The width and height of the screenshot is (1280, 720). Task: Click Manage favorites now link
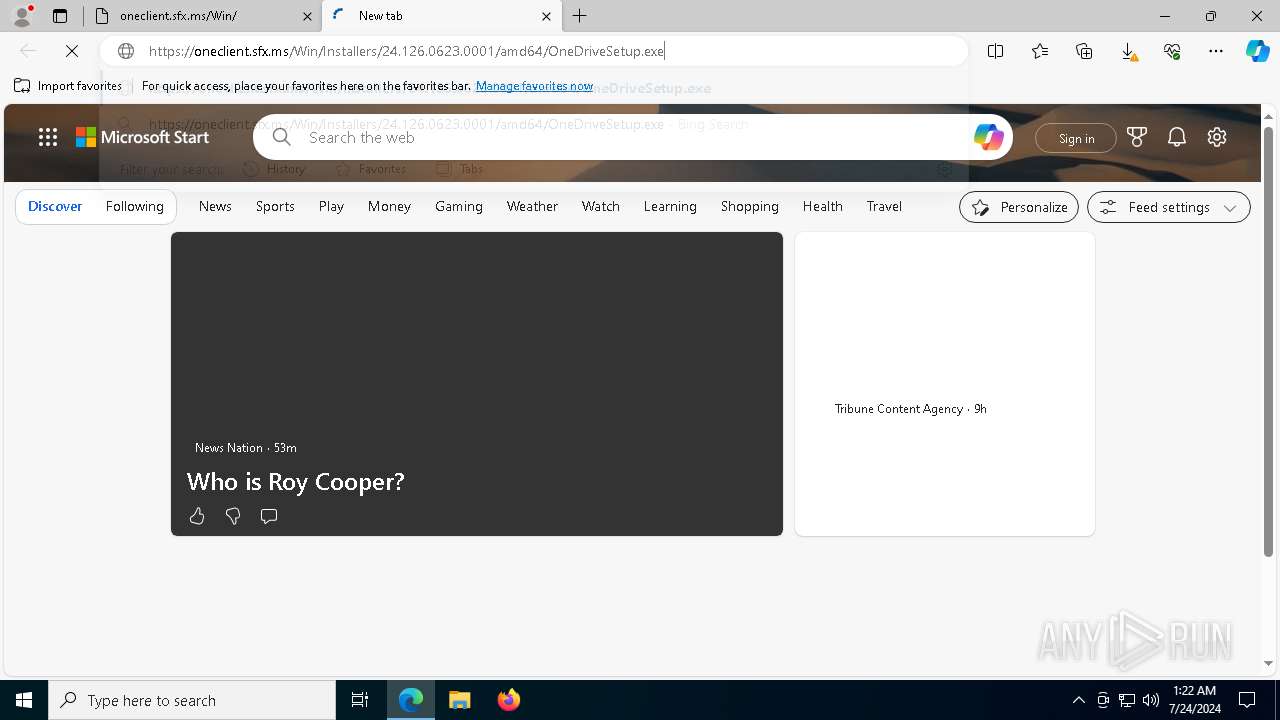click(x=534, y=86)
